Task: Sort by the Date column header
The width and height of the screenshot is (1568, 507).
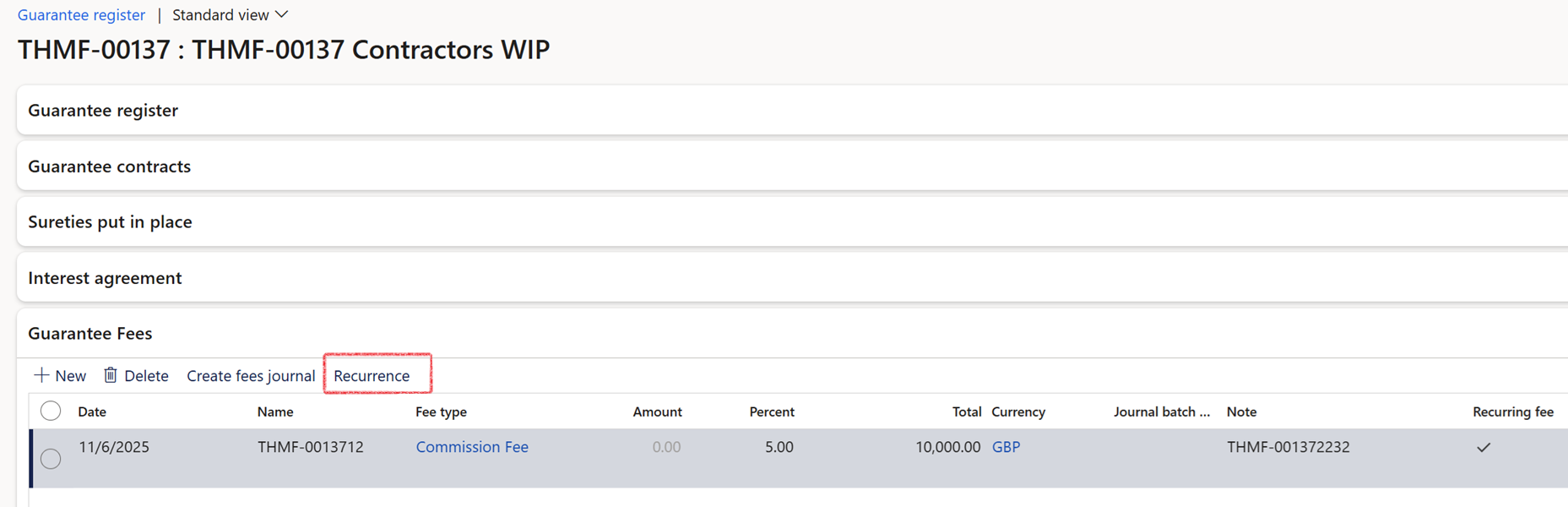Action: (x=92, y=412)
